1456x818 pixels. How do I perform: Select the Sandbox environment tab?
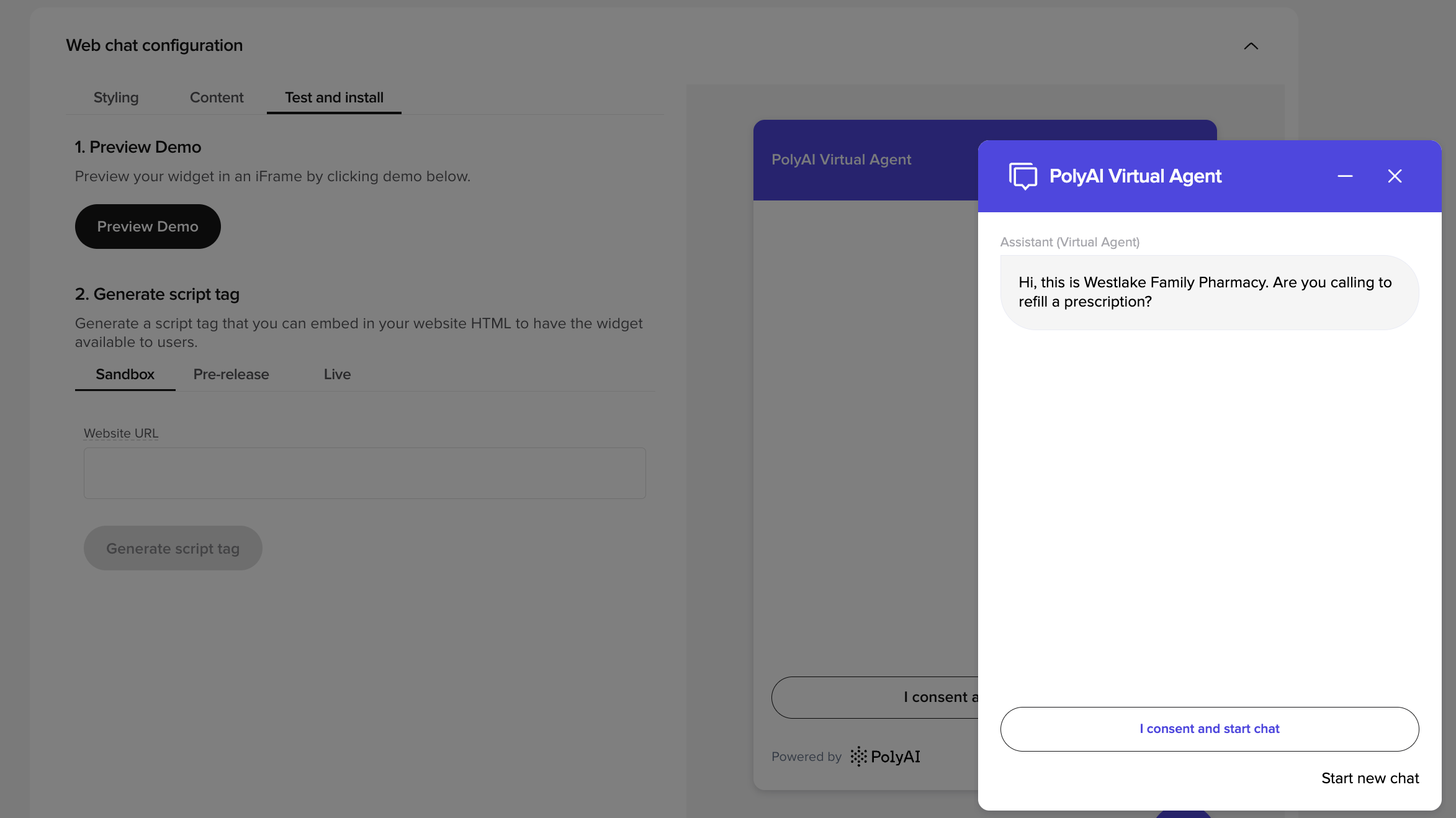click(124, 374)
